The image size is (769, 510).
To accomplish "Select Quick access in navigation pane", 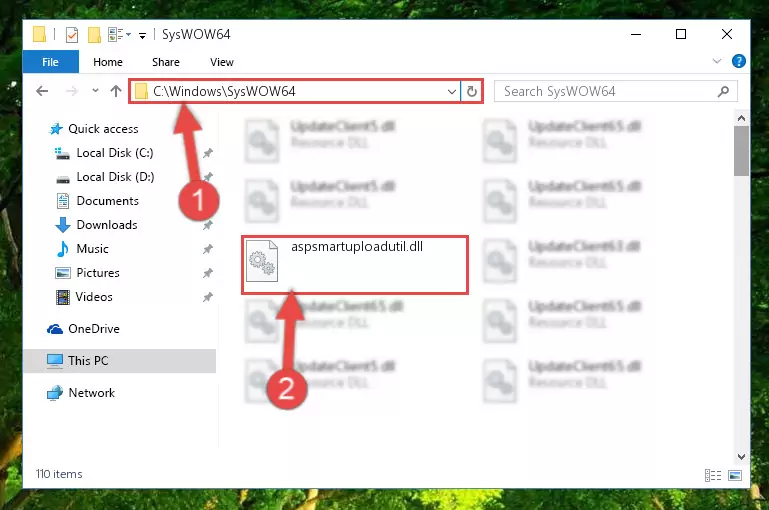I will click(x=103, y=129).
